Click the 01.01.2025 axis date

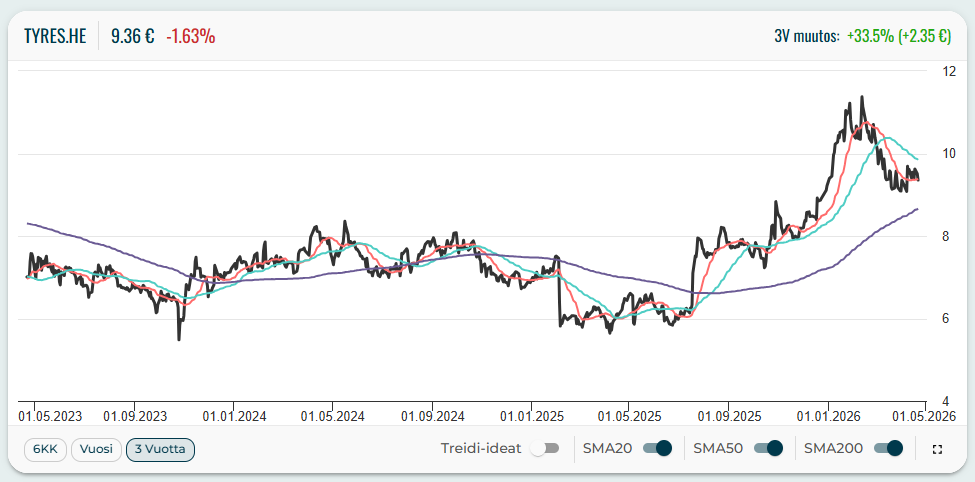click(531, 413)
